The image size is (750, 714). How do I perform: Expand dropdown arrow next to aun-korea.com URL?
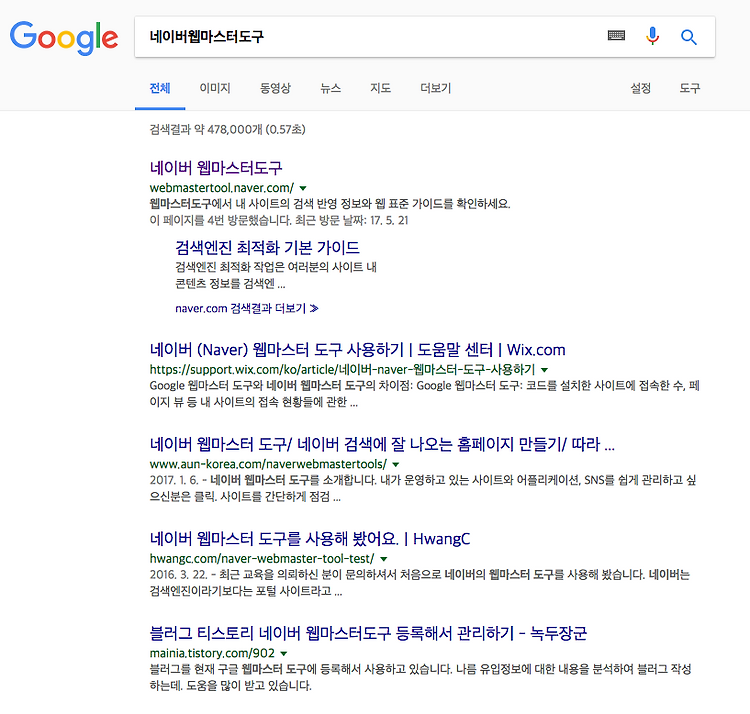[396, 464]
